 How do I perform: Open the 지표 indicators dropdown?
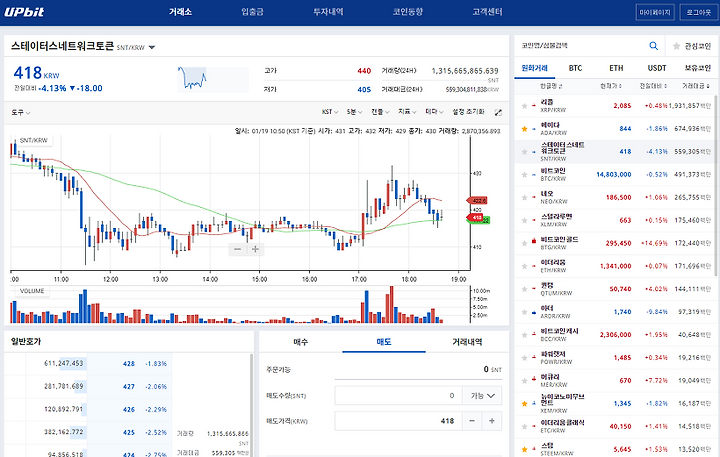tap(407, 112)
